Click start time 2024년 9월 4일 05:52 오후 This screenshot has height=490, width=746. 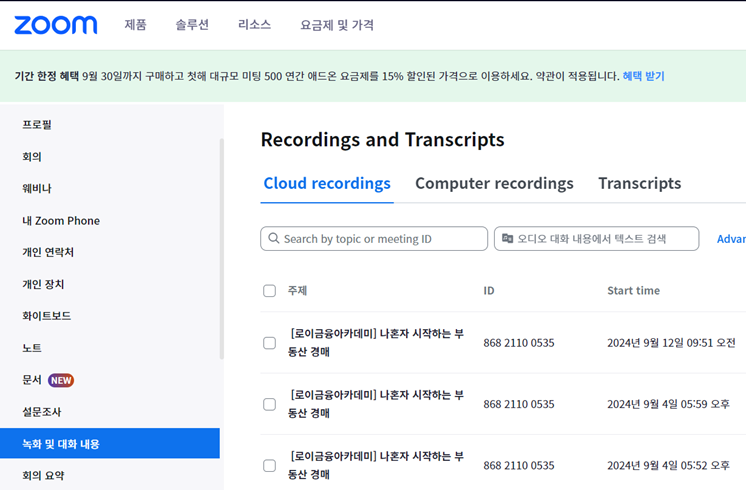pos(668,466)
